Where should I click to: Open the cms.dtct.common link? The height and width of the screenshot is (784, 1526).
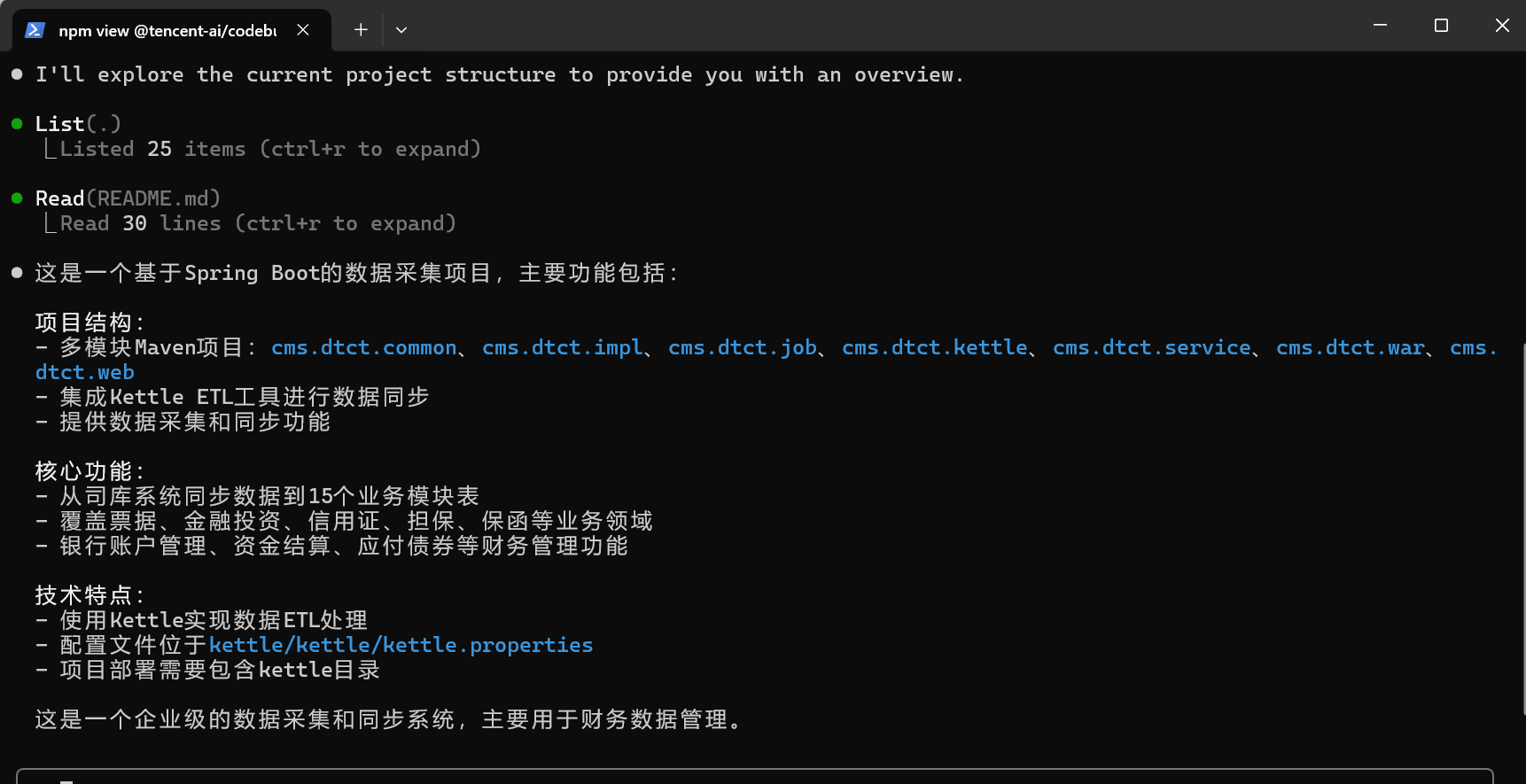point(363,347)
